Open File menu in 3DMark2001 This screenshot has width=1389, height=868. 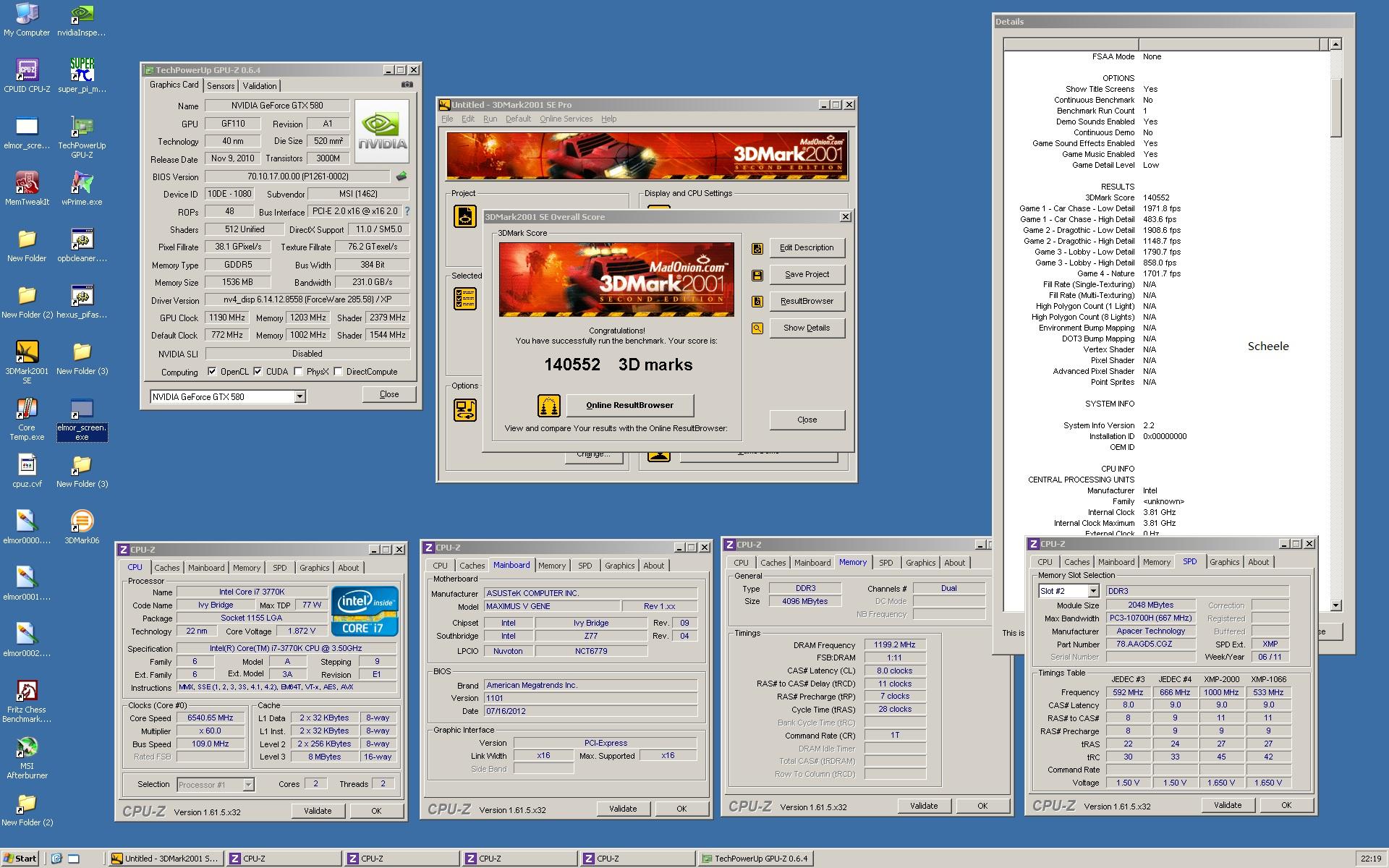coord(447,119)
